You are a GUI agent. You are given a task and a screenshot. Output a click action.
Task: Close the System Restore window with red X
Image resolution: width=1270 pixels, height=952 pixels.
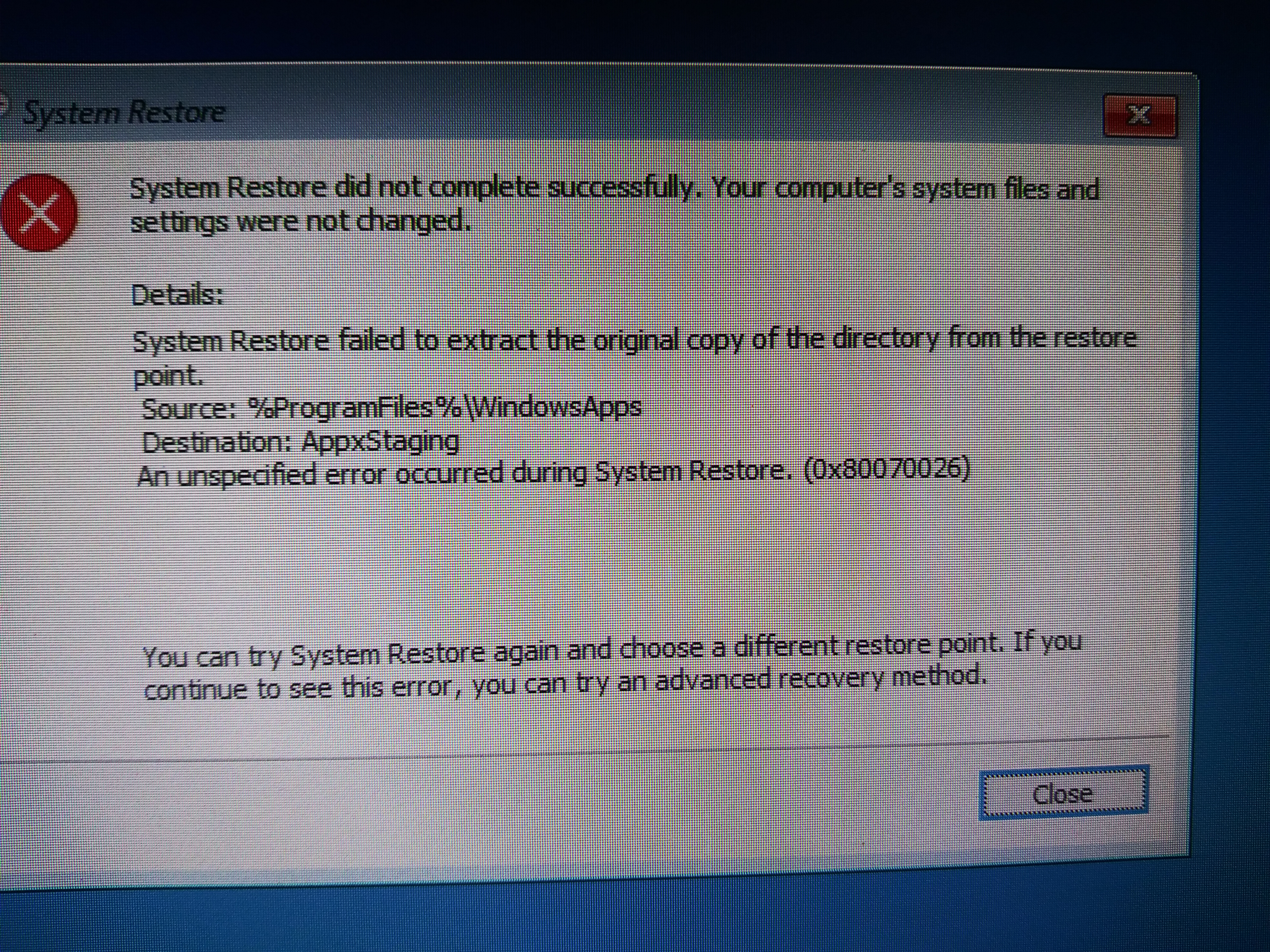(1140, 115)
